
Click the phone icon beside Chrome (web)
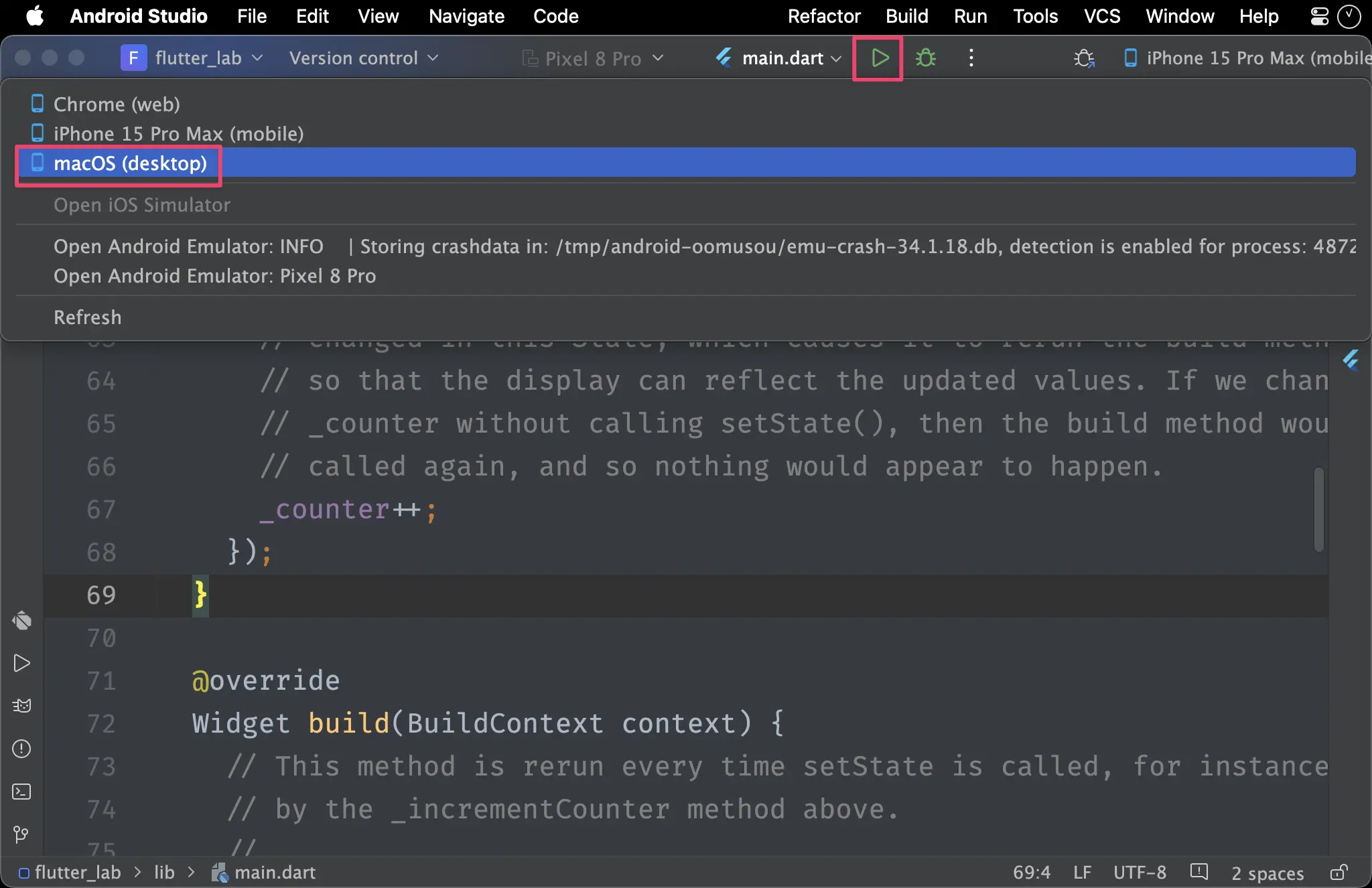[x=38, y=104]
